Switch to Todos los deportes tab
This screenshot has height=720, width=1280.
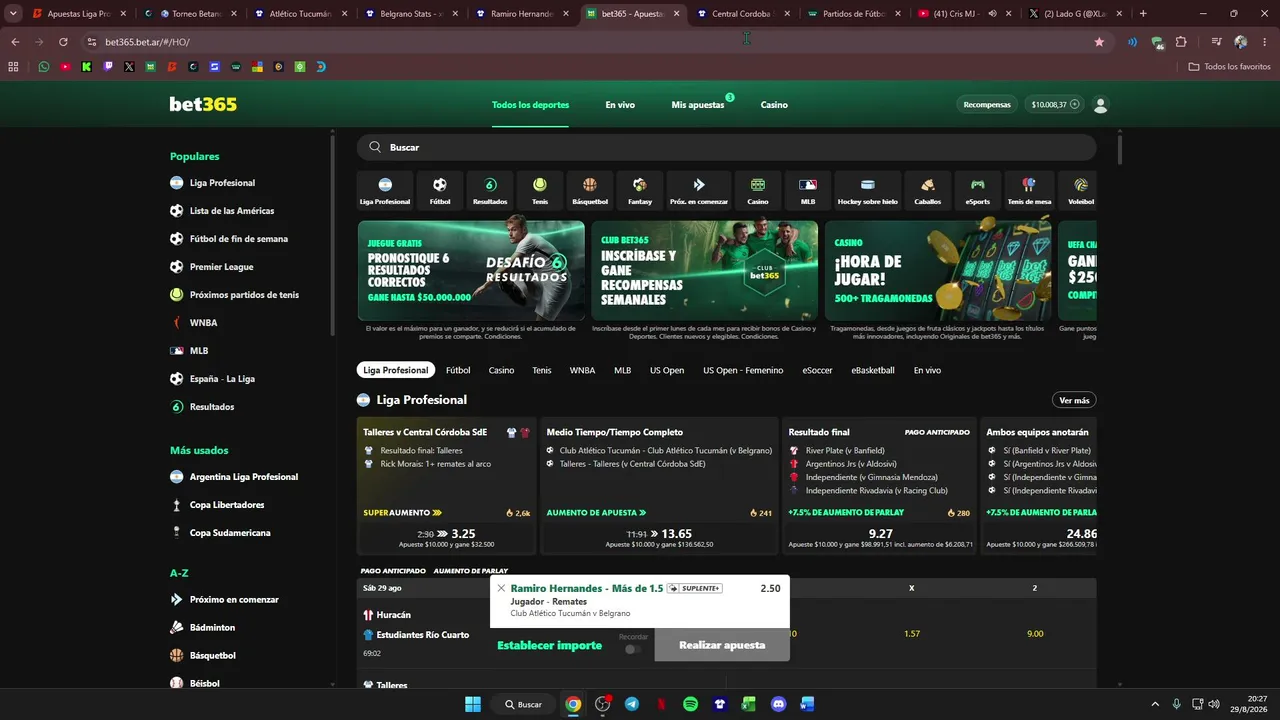click(x=530, y=105)
